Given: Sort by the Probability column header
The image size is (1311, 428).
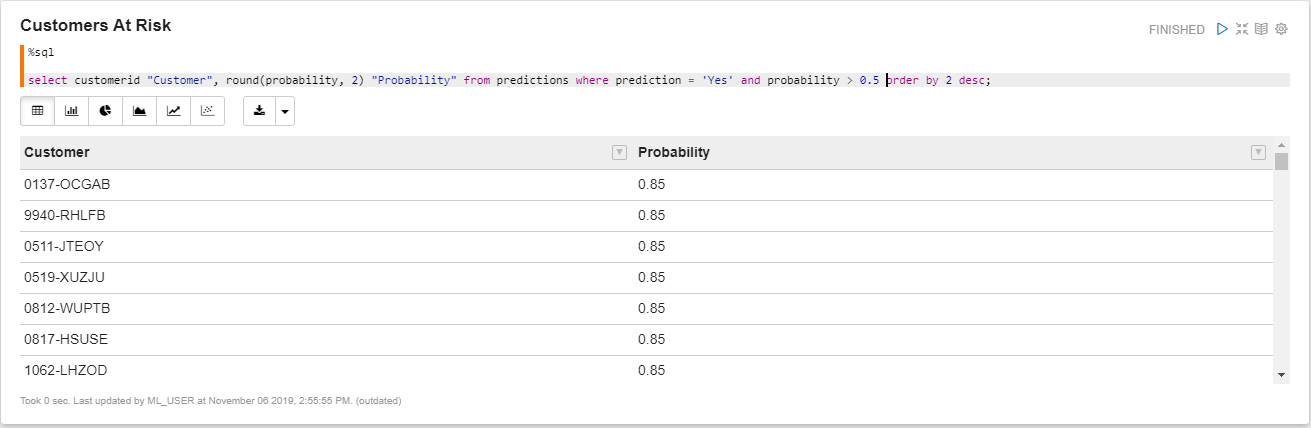Looking at the screenshot, I should coord(674,152).
